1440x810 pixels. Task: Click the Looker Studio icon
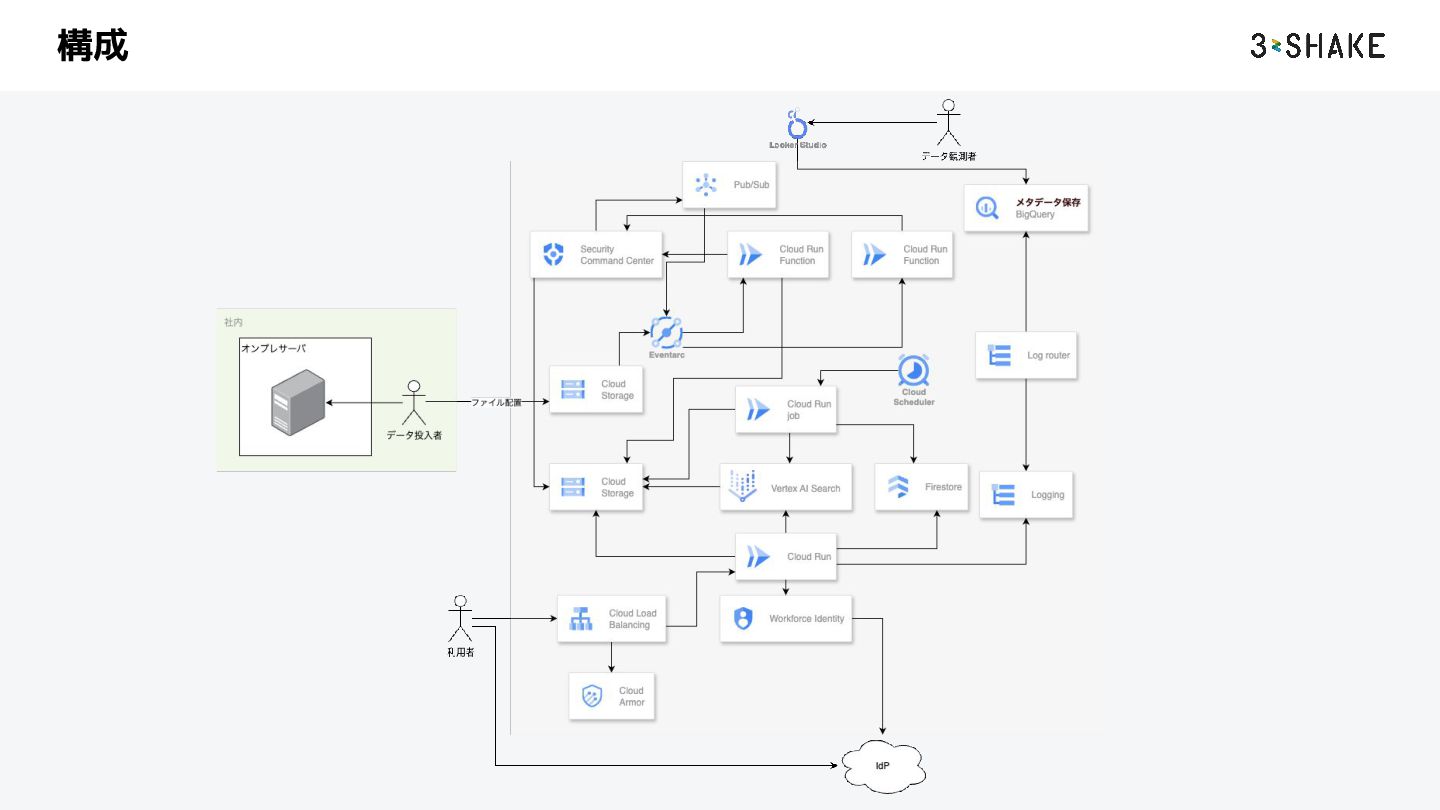tap(797, 124)
